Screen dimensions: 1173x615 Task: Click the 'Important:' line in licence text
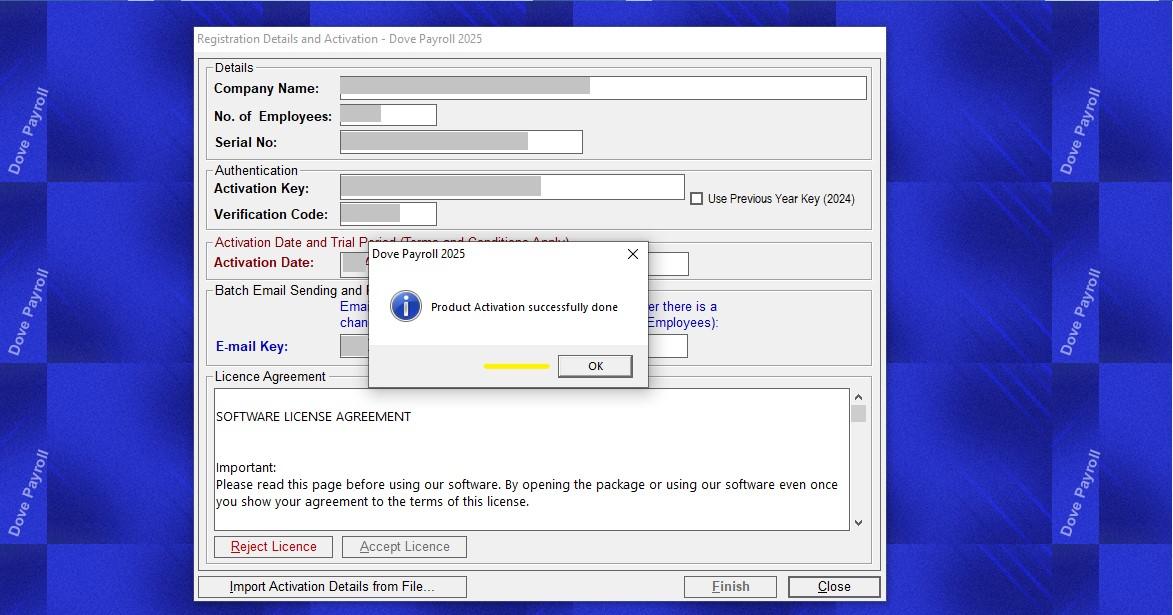coord(246,468)
